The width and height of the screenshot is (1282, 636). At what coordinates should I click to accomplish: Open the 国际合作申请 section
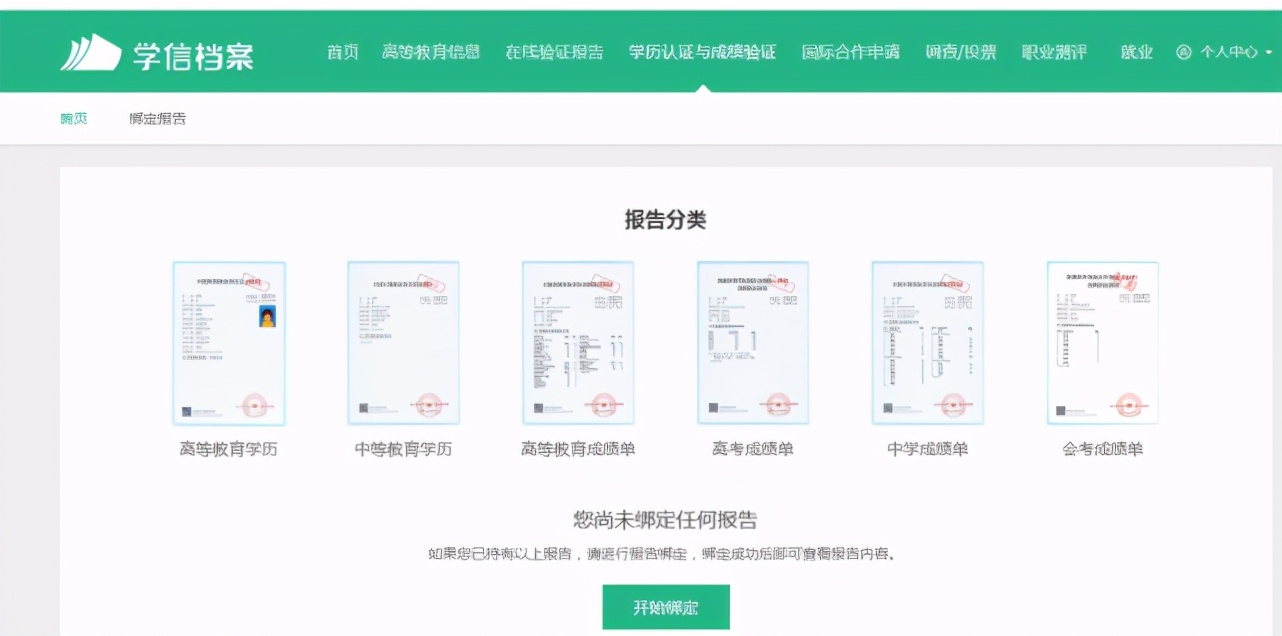[851, 52]
